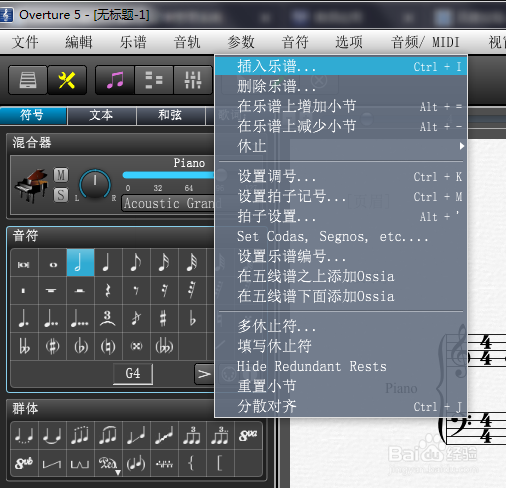Viewport: 506px width, 488px height.
Task: Click the pink music notes toolbar icon
Action: coord(115,80)
